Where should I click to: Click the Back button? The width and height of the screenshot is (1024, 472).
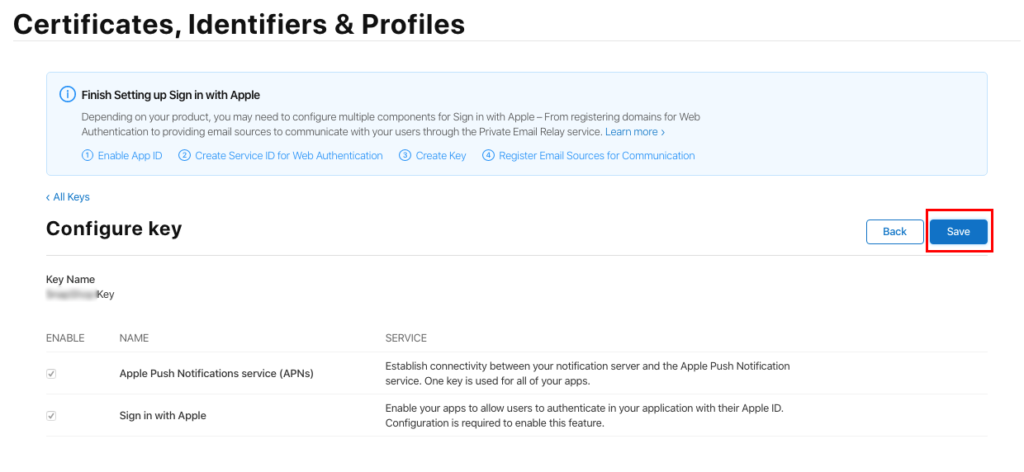(x=895, y=232)
